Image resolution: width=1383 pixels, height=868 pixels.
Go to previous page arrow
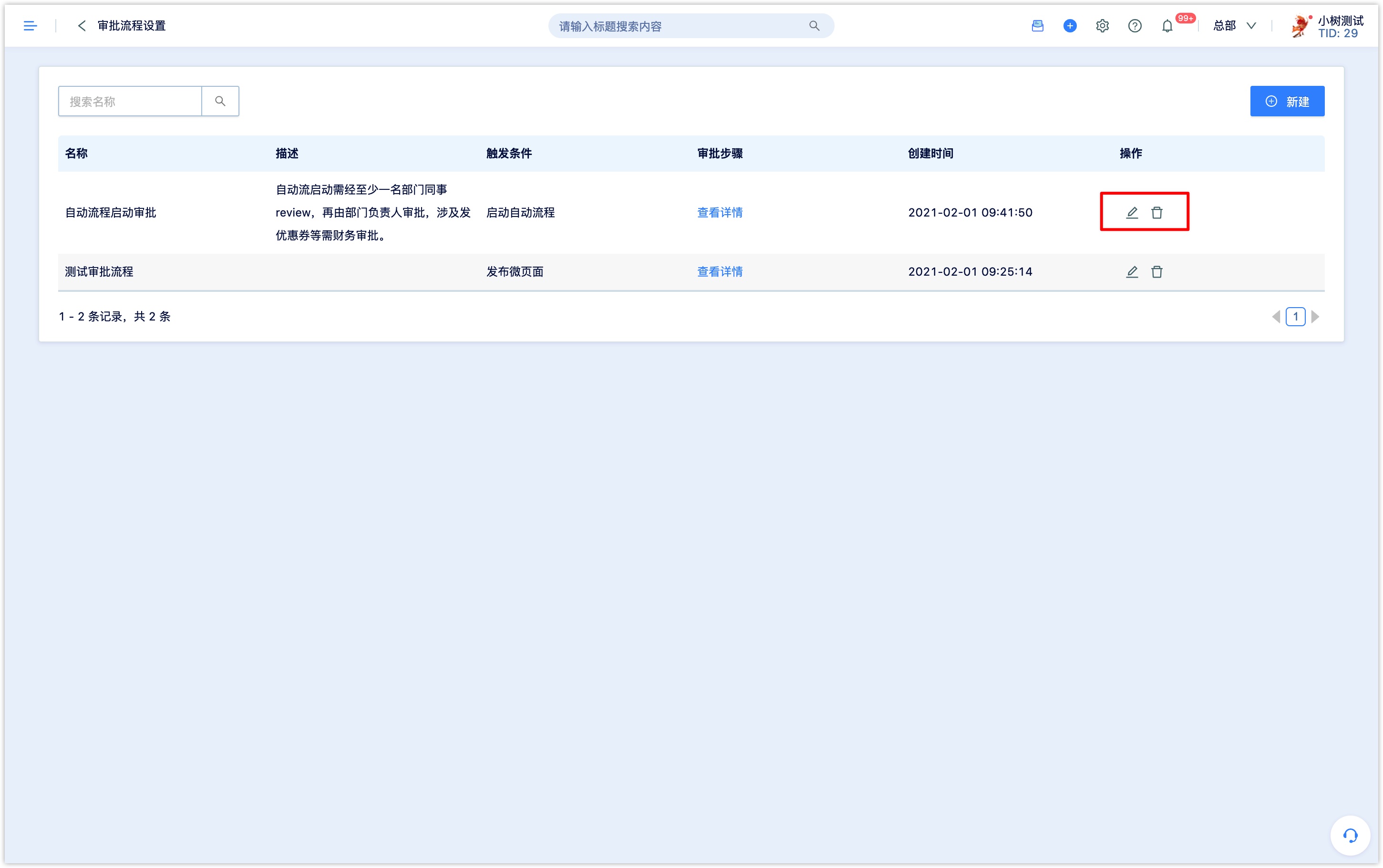tap(1276, 316)
